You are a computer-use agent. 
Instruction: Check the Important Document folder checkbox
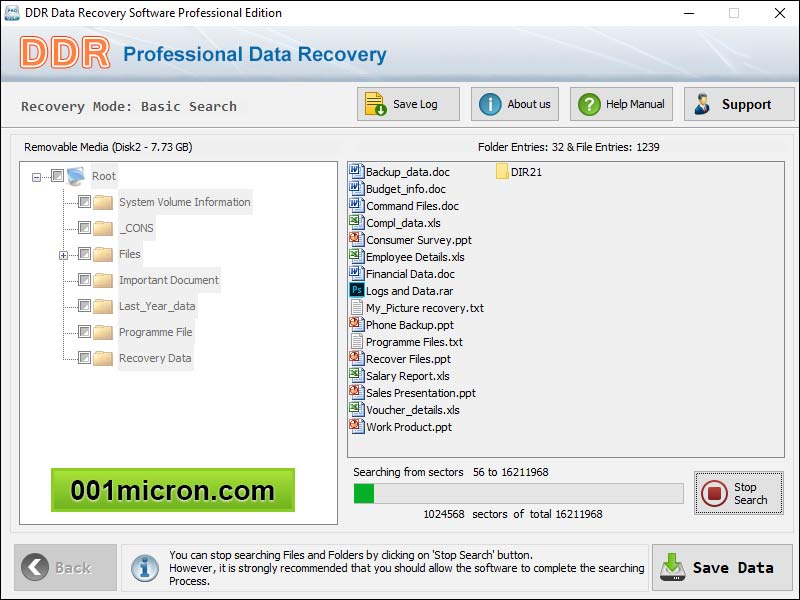click(x=84, y=280)
